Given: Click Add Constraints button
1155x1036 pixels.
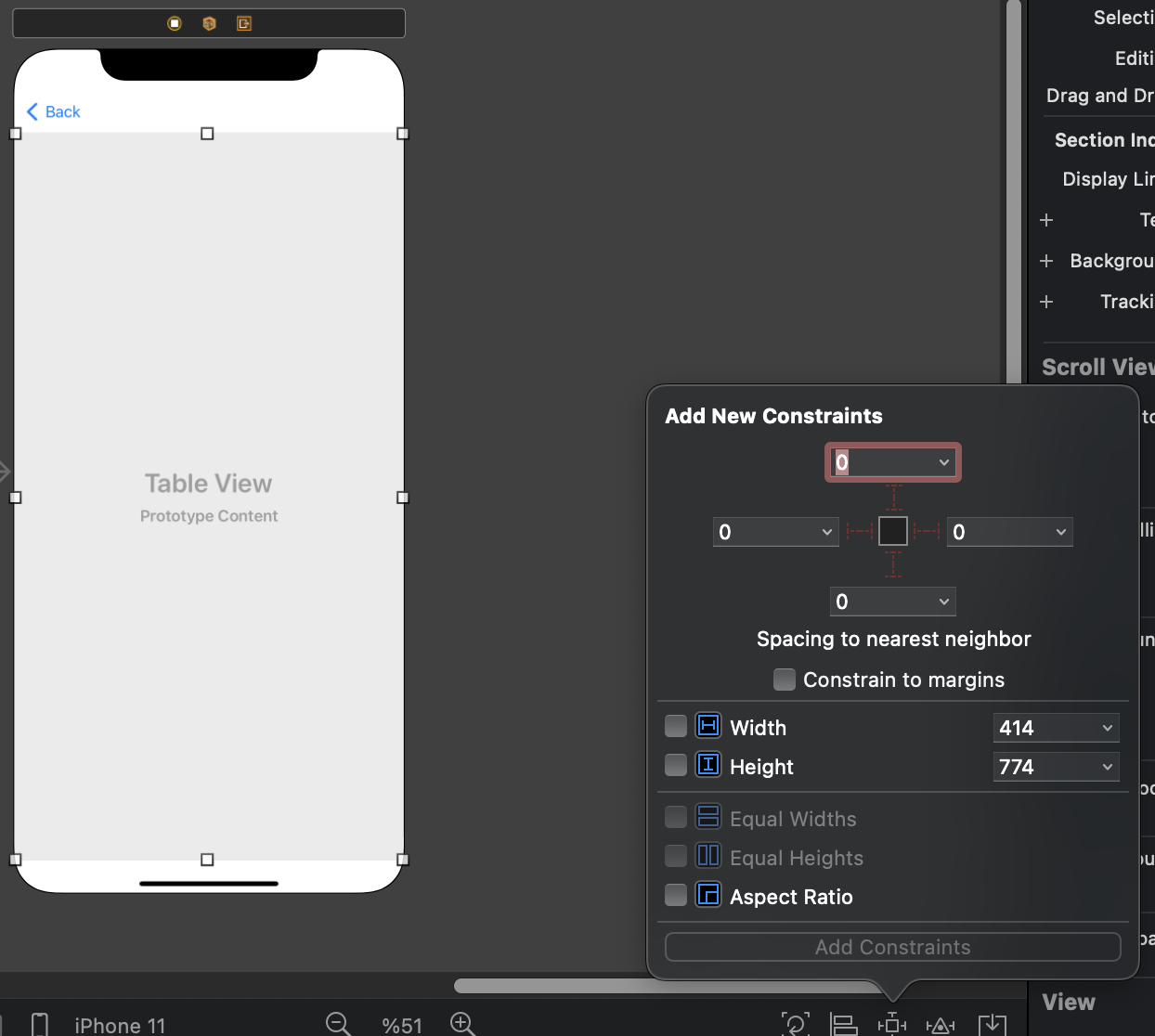Looking at the screenshot, I should pos(893,947).
